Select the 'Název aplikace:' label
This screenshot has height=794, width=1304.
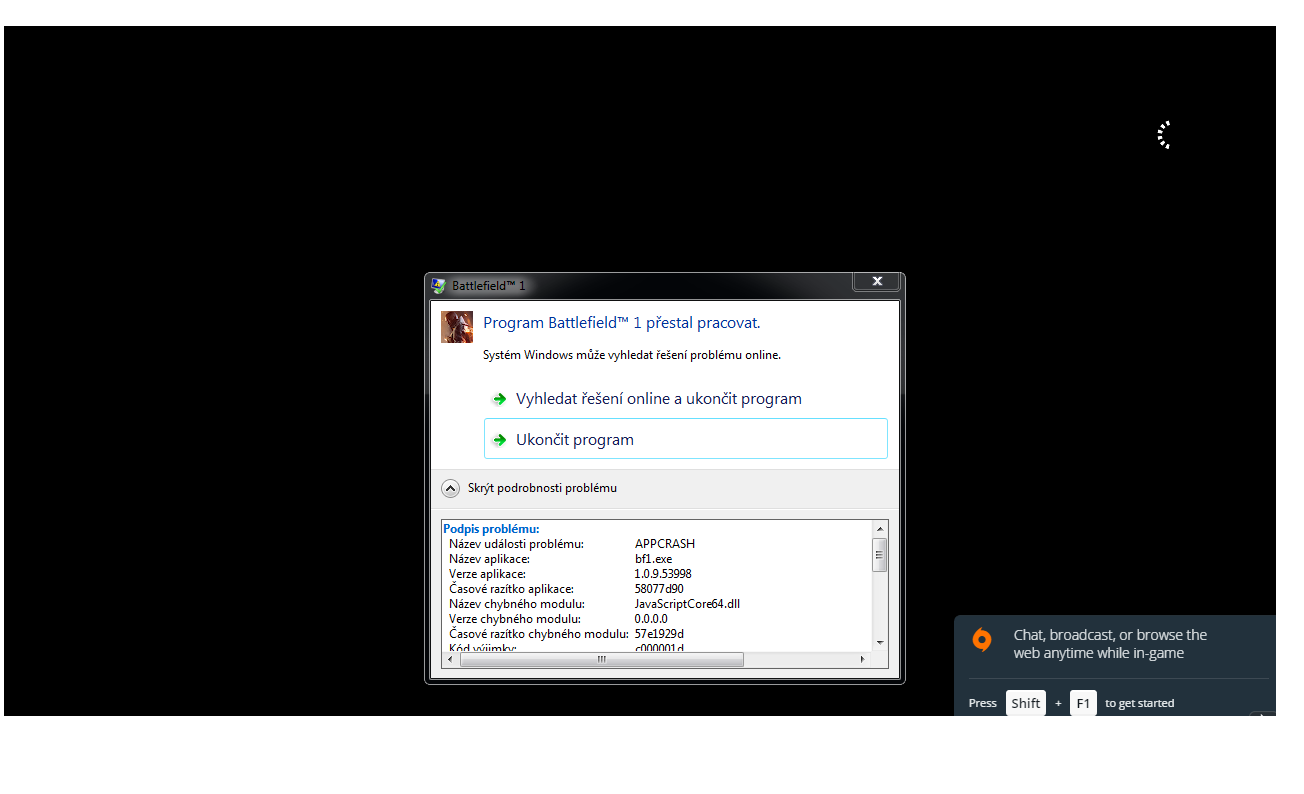click(x=489, y=559)
